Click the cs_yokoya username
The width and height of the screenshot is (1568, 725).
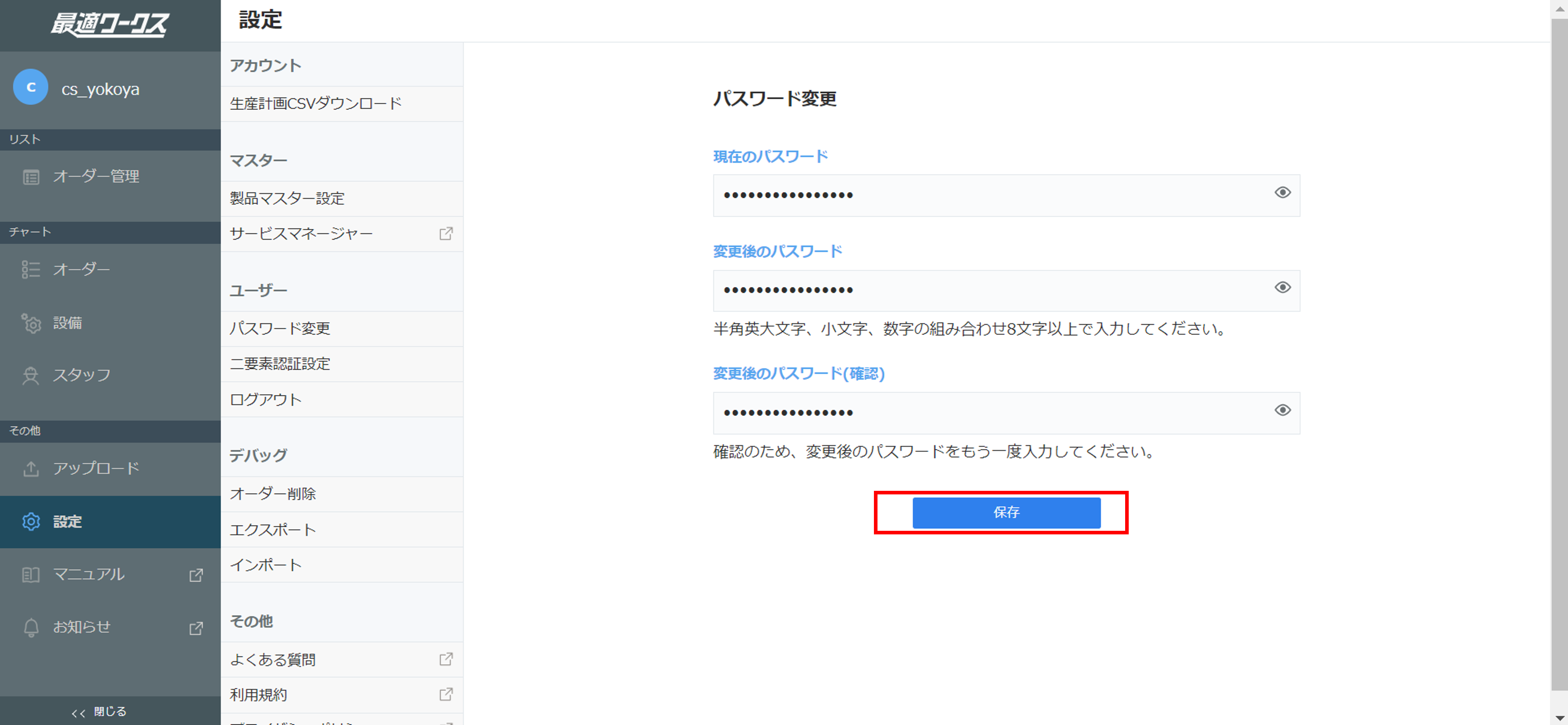point(100,89)
